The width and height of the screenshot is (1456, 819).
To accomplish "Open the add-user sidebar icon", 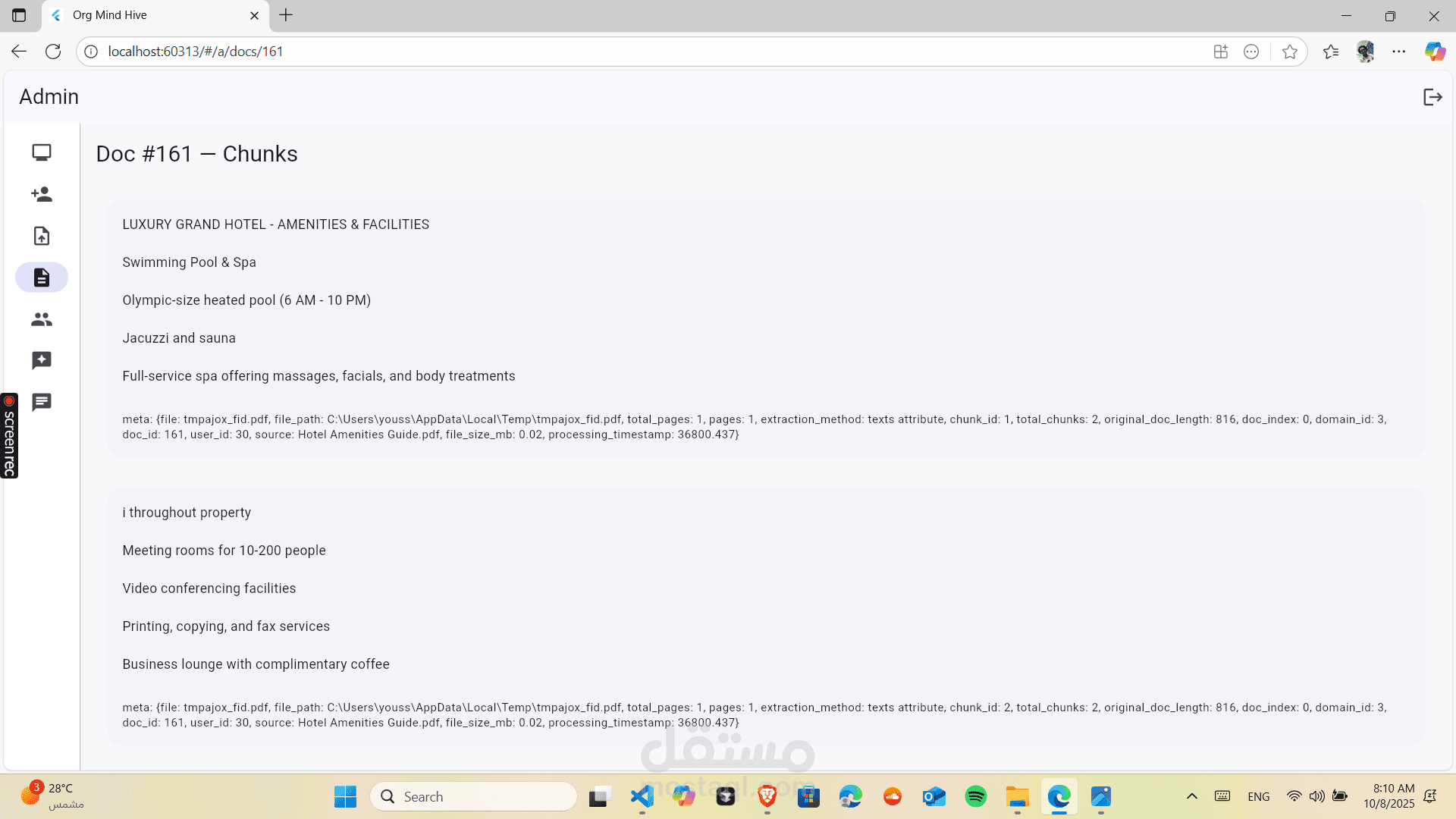I will (42, 194).
